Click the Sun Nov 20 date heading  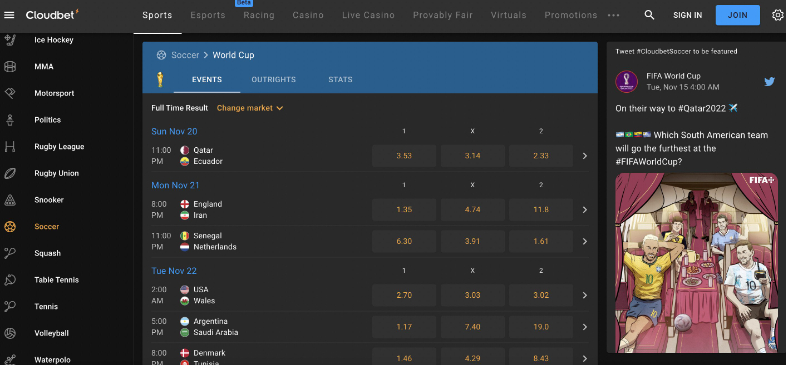(x=174, y=131)
